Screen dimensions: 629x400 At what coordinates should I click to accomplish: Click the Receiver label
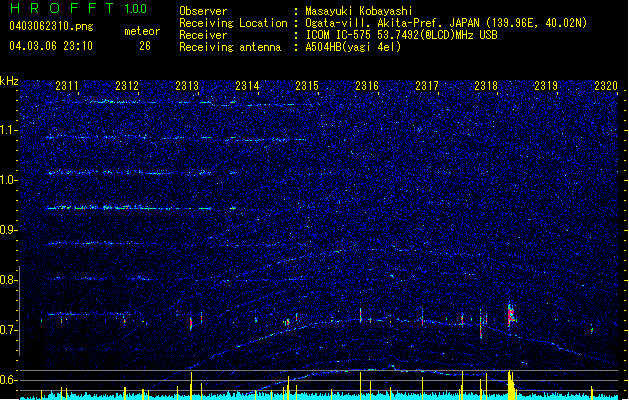click(x=203, y=35)
